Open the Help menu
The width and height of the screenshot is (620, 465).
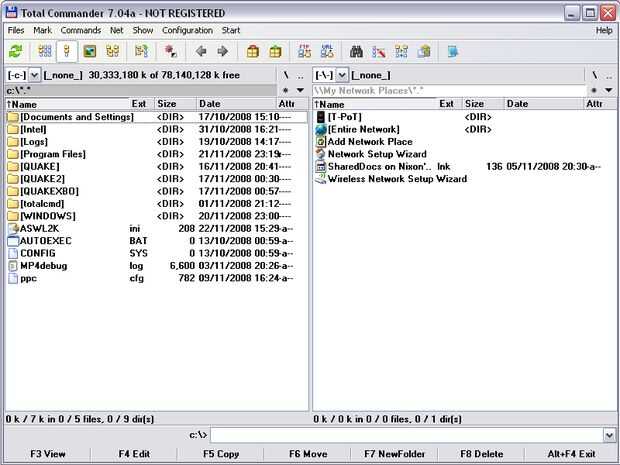(x=604, y=30)
